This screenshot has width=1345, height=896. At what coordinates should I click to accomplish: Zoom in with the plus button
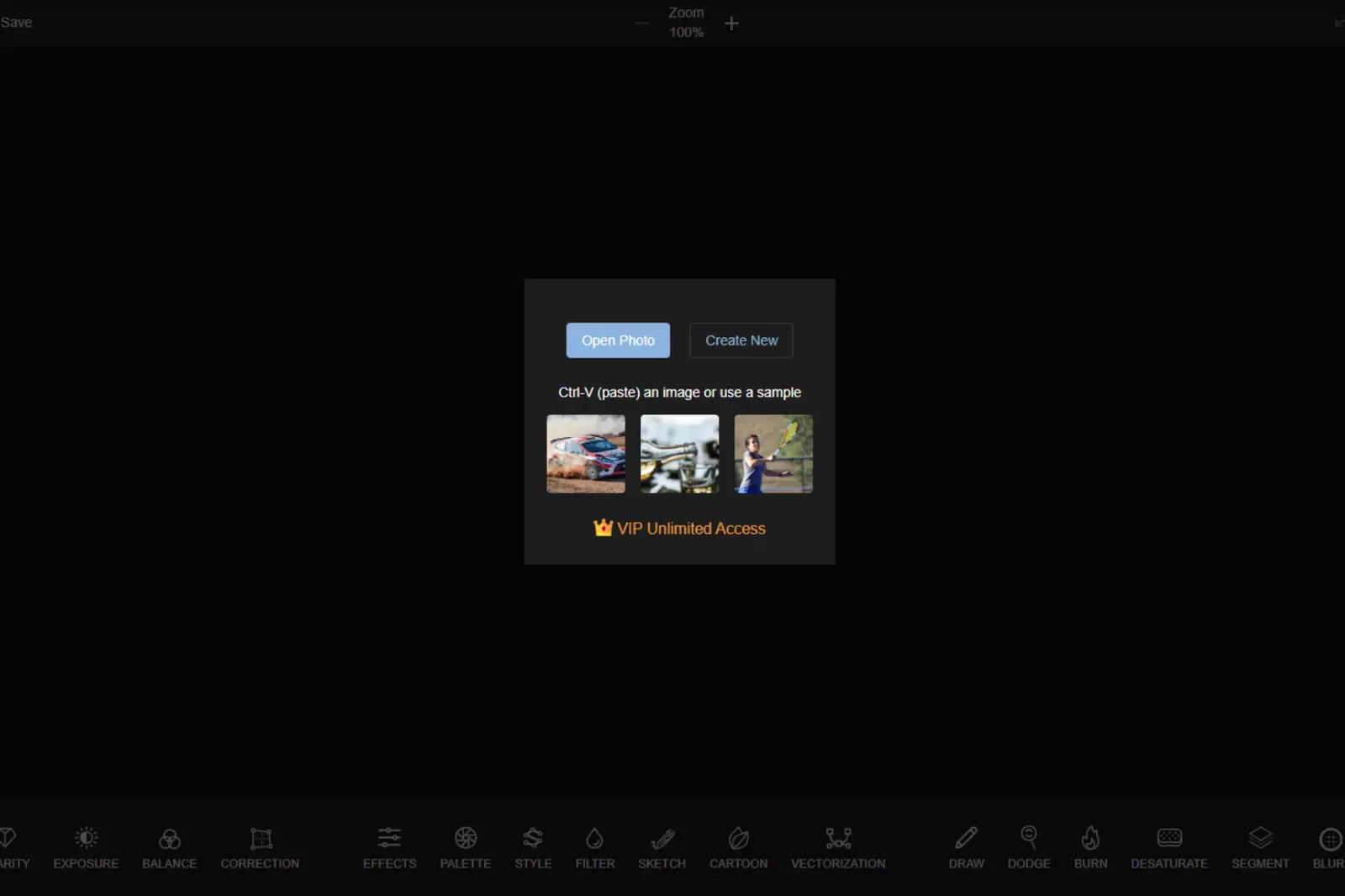731,24
